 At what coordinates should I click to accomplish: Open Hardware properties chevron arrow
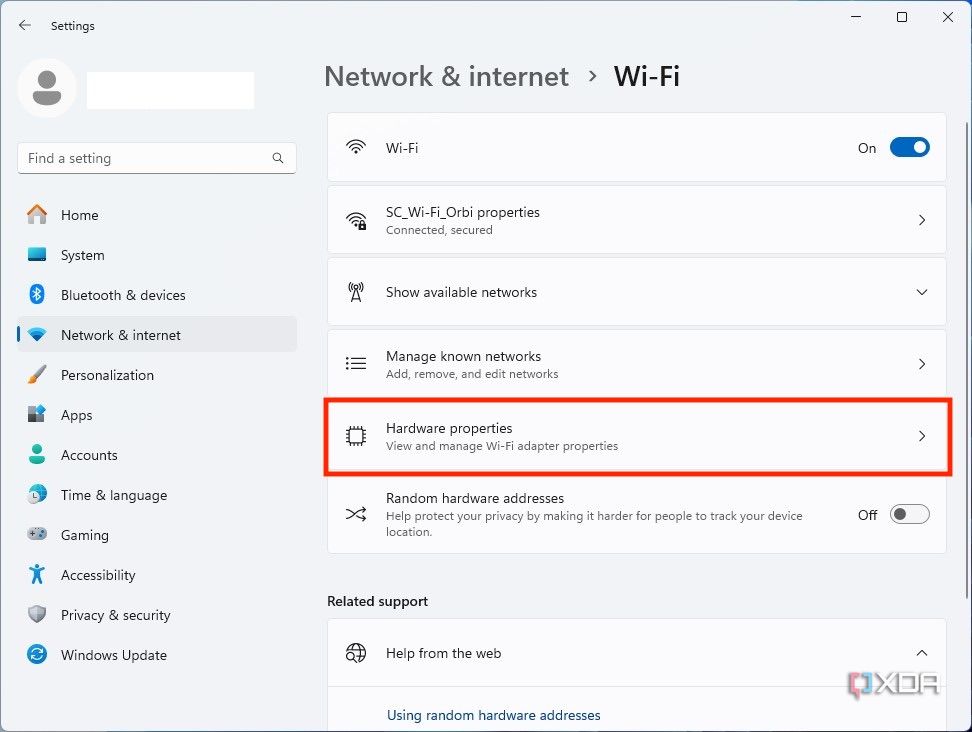[x=922, y=436]
